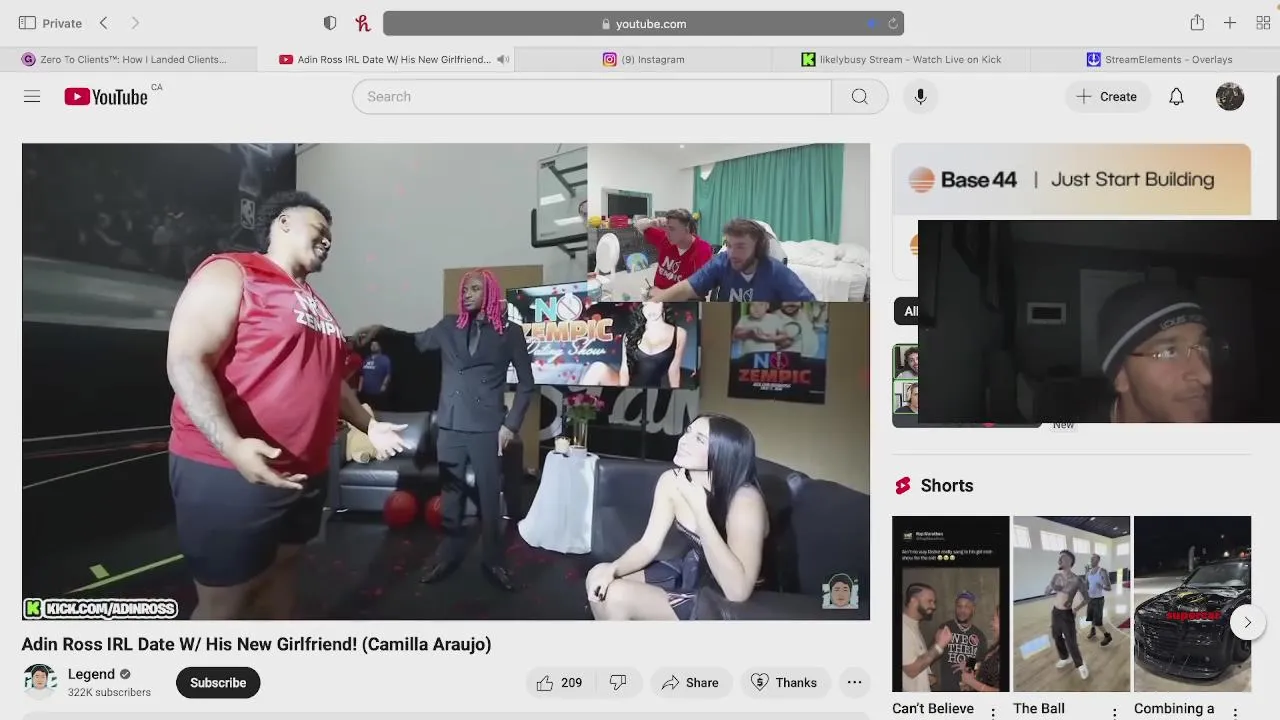Show the tab overview grid icon
This screenshot has width=1280, height=720.
coord(1263,23)
